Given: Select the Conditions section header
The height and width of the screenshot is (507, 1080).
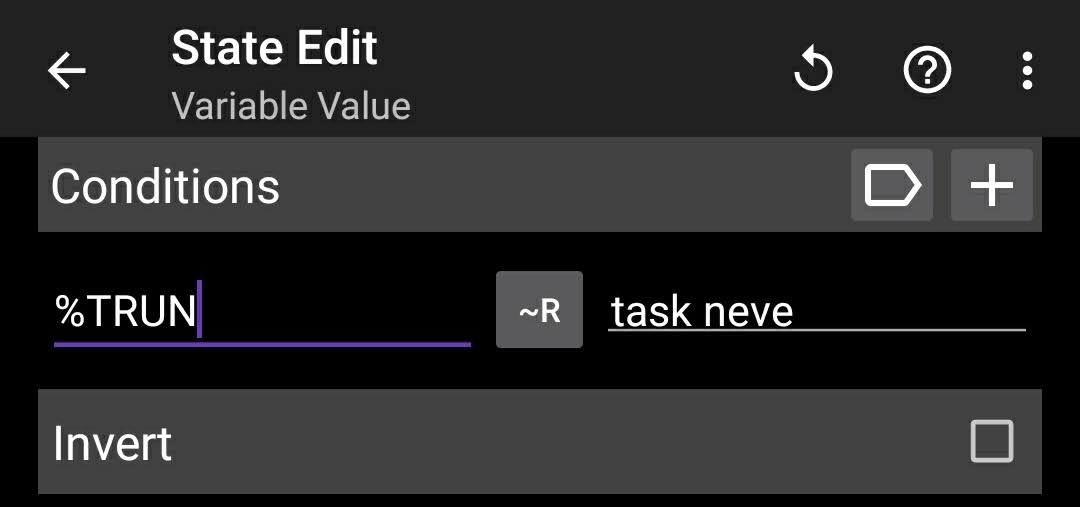Looking at the screenshot, I should [165, 185].
